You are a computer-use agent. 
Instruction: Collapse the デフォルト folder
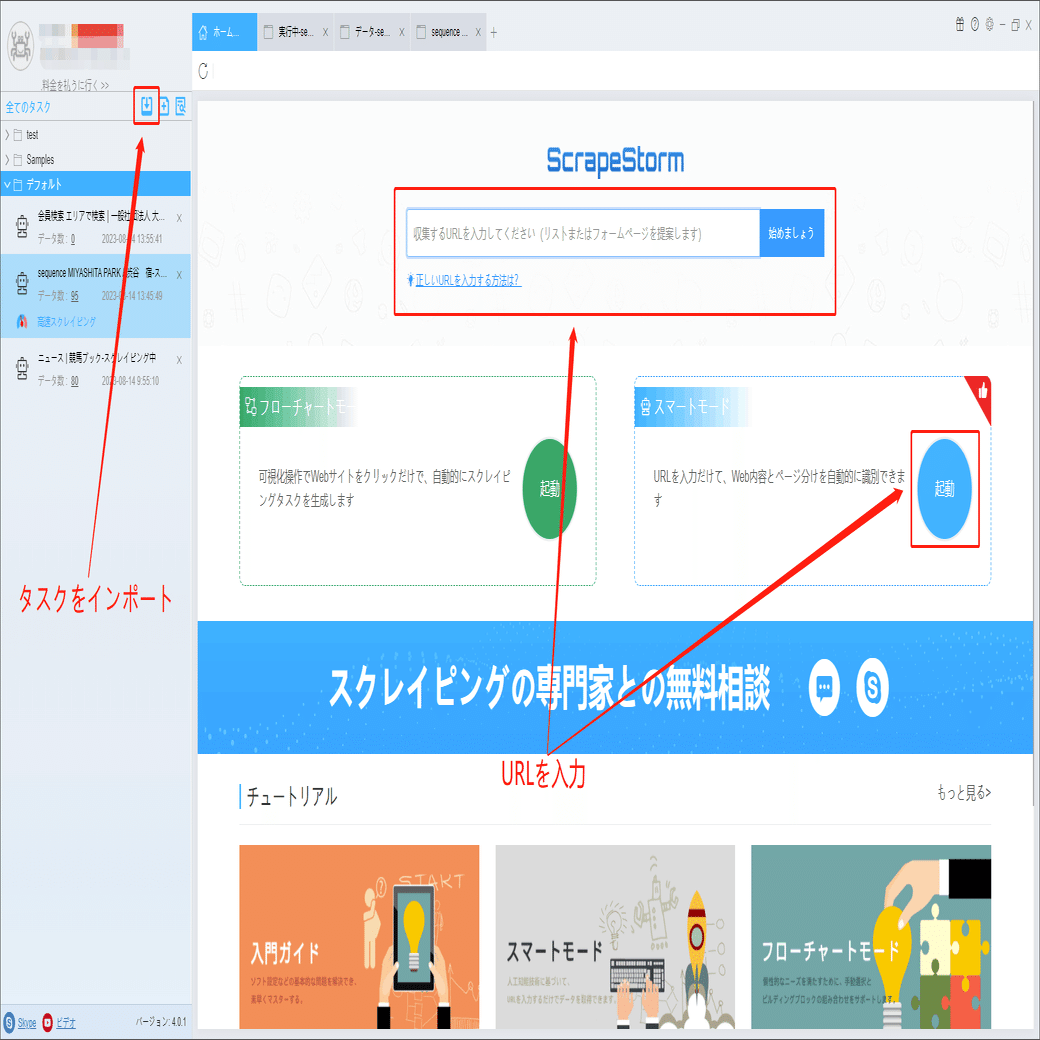7,184
